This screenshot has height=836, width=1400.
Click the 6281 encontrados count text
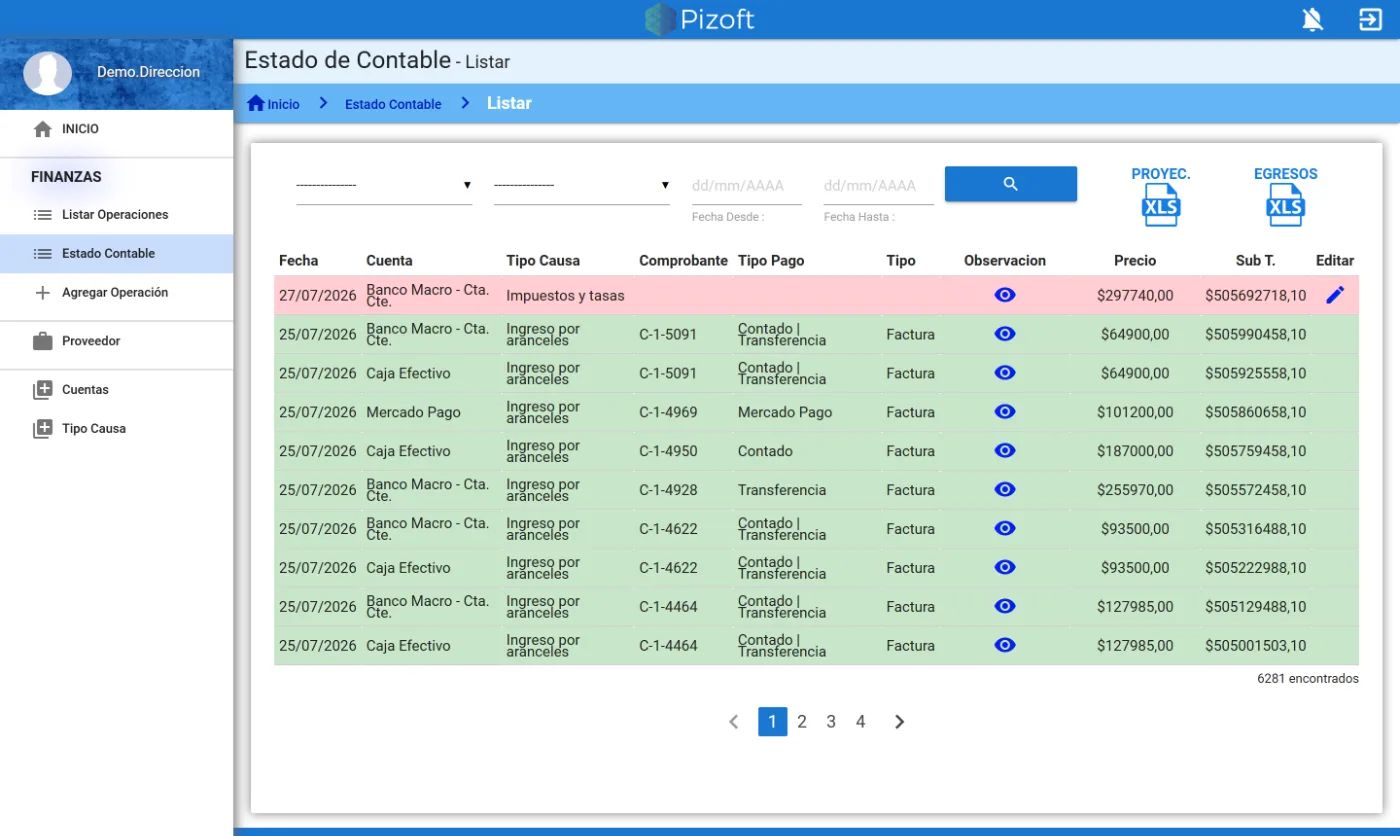pos(1308,679)
